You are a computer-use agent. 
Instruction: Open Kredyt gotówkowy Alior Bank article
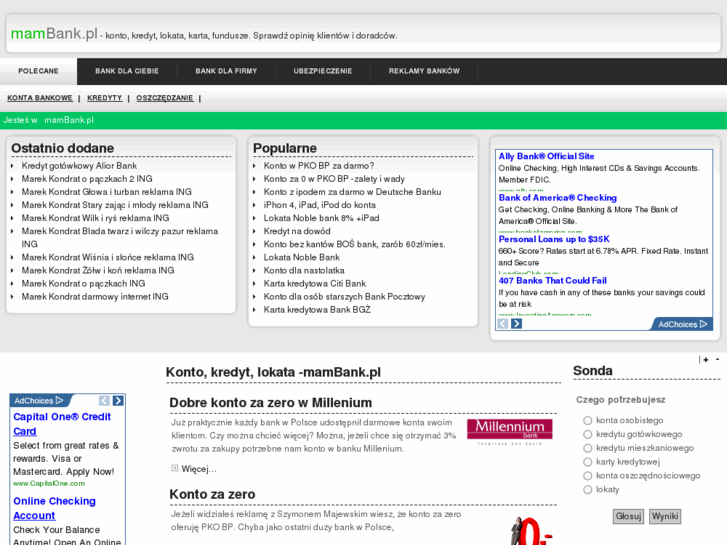79,166
